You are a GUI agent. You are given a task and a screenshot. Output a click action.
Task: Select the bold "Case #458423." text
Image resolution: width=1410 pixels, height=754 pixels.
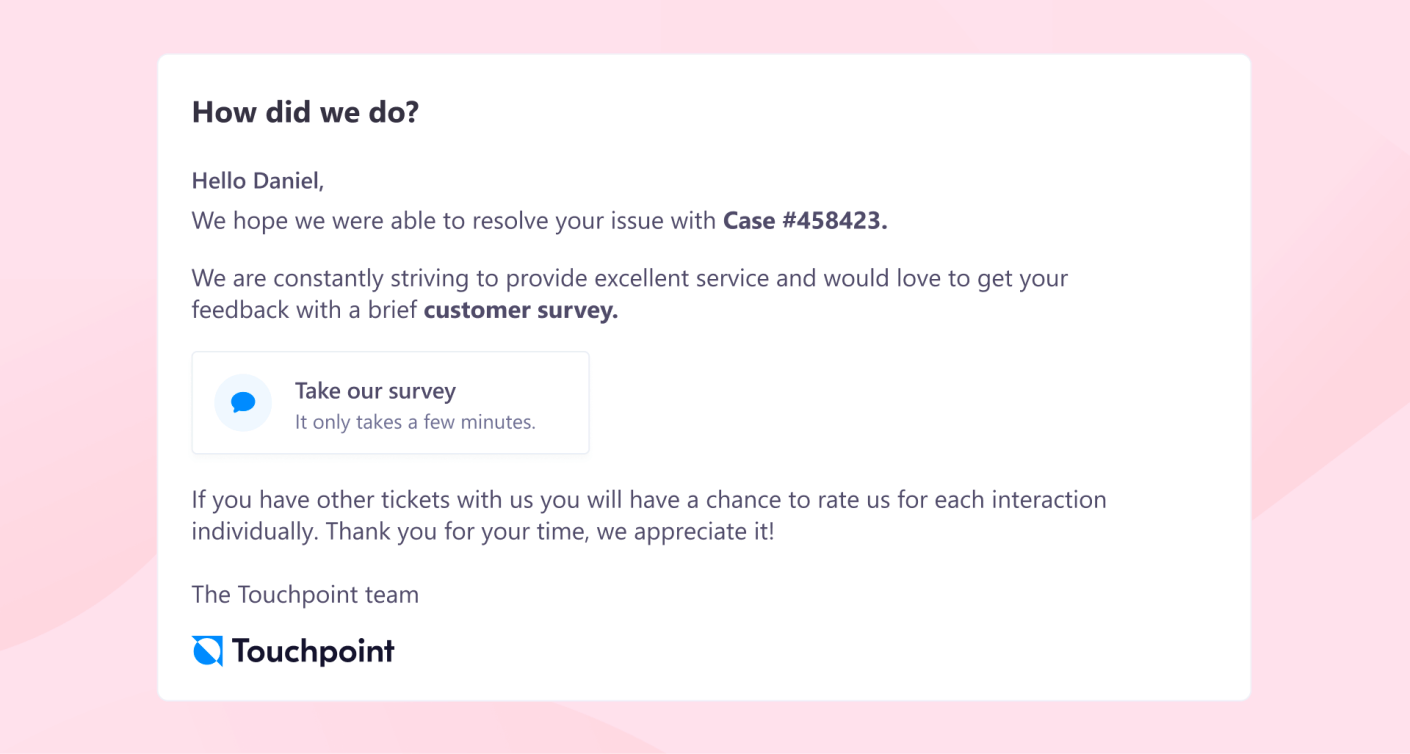tap(805, 221)
